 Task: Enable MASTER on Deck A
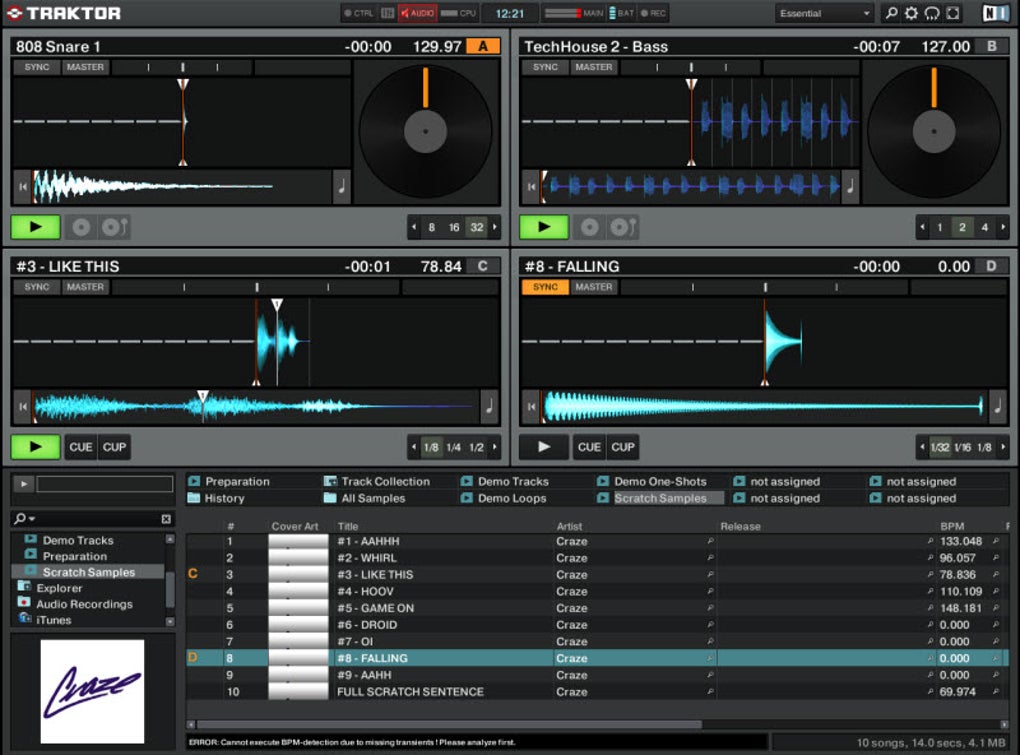85,67
